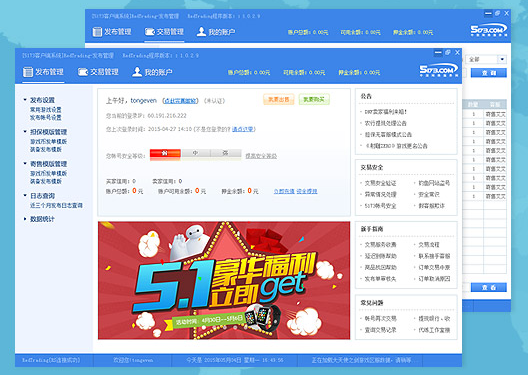The height and width of the screenshot is (375, 528).
Task: Click the 我的账户 person icon in front window
Action: coord(137,72)
